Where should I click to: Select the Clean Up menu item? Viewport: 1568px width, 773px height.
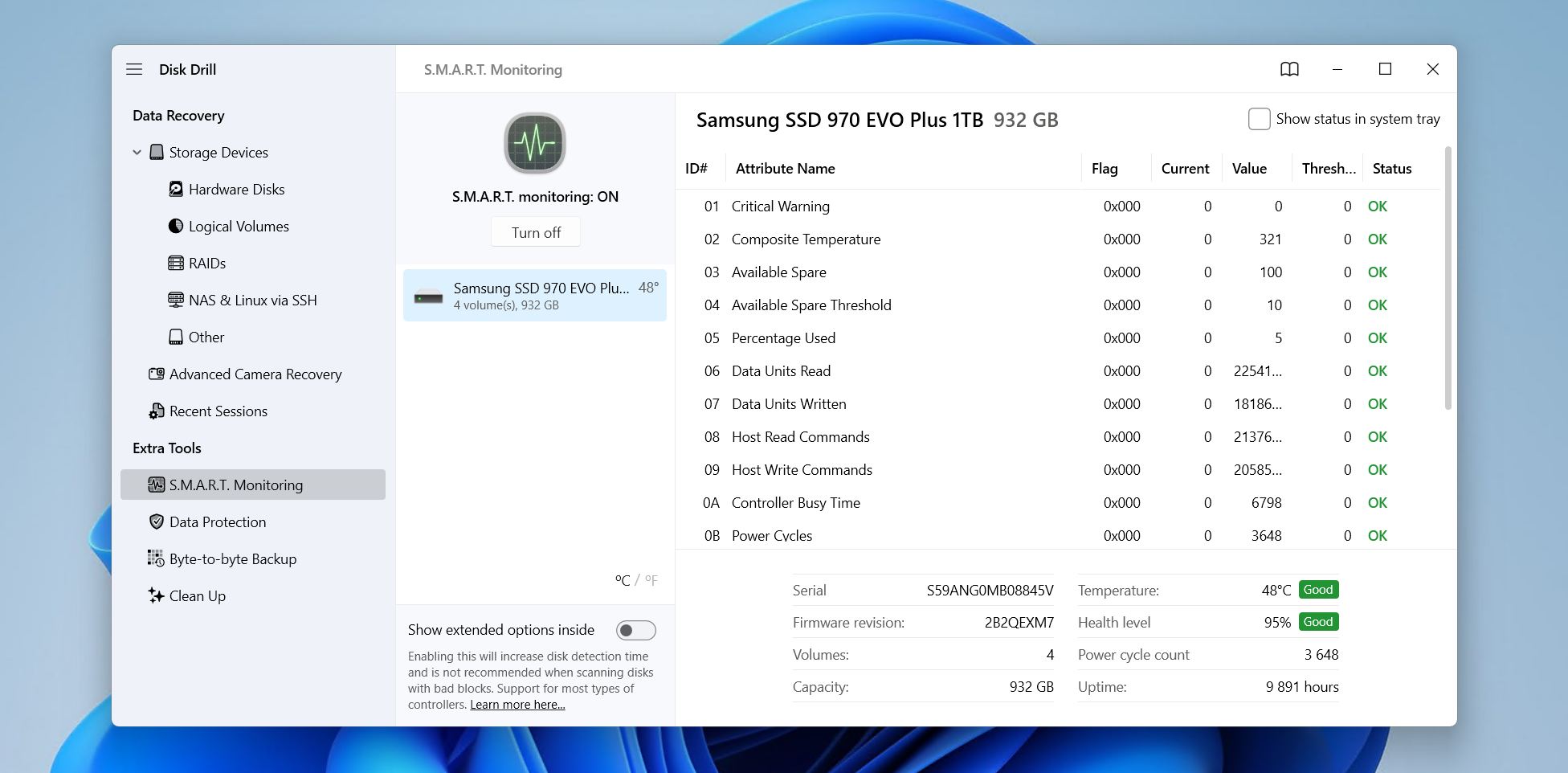tap(197, 596)
